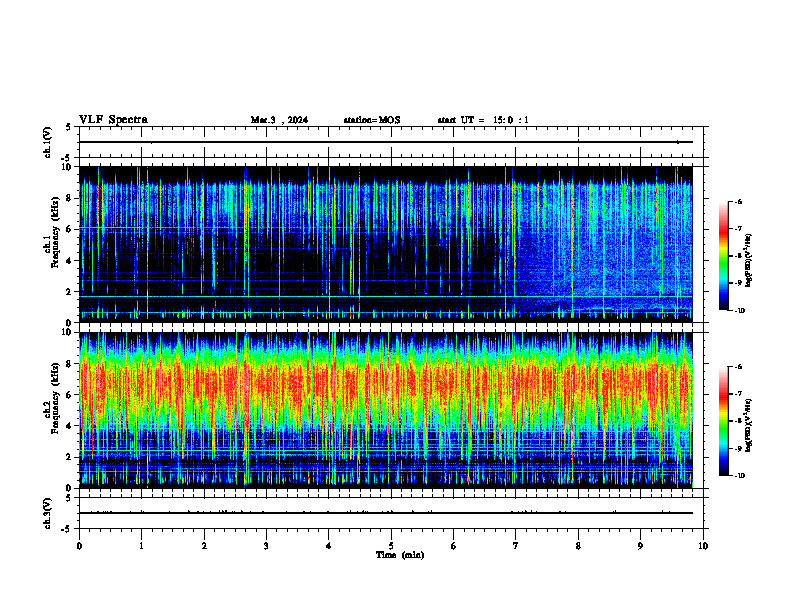
Task: Click the '-6' label on upper color scale
Action: click(x=738, y=201)
